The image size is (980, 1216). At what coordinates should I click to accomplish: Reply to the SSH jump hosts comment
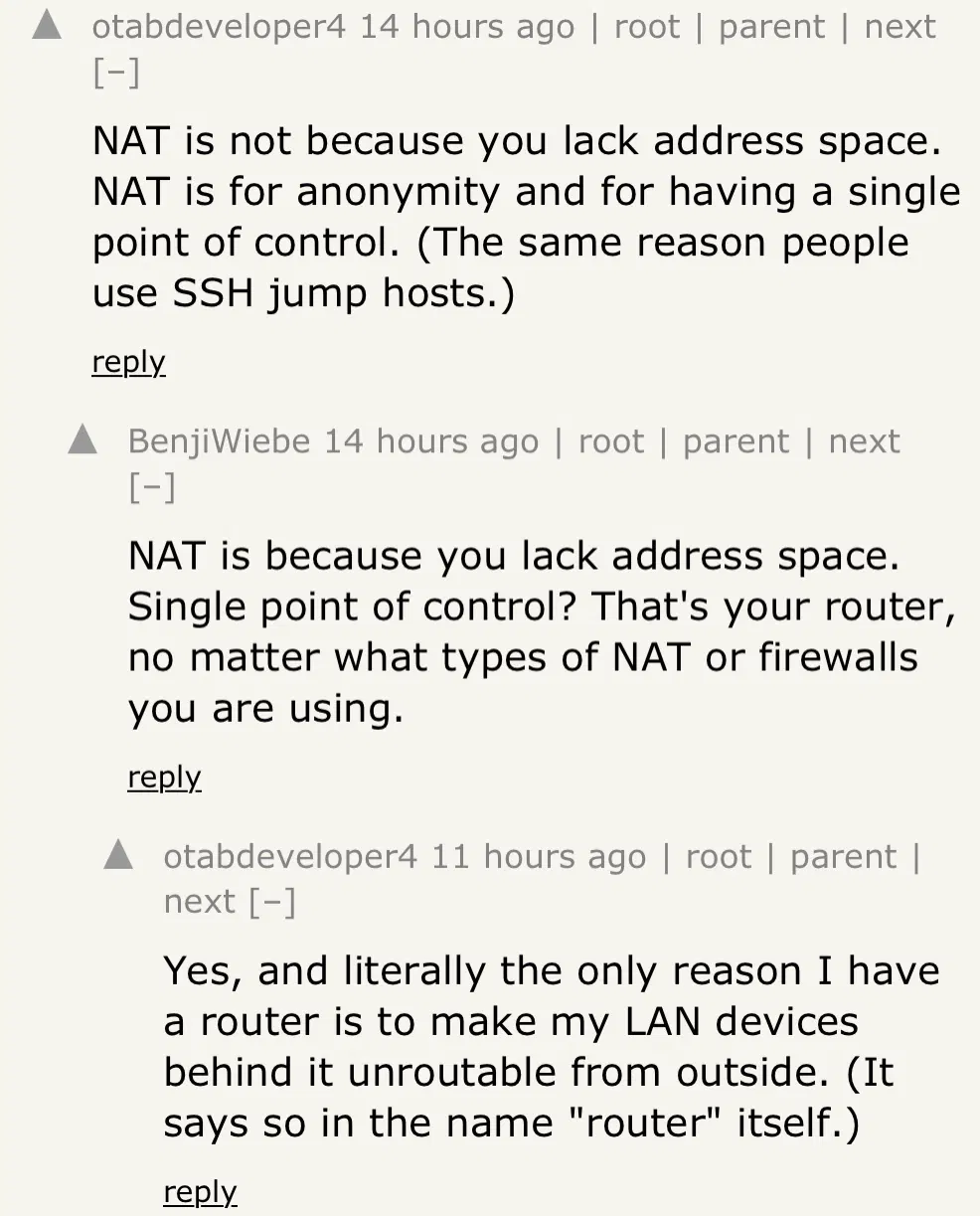pos(128,362)
